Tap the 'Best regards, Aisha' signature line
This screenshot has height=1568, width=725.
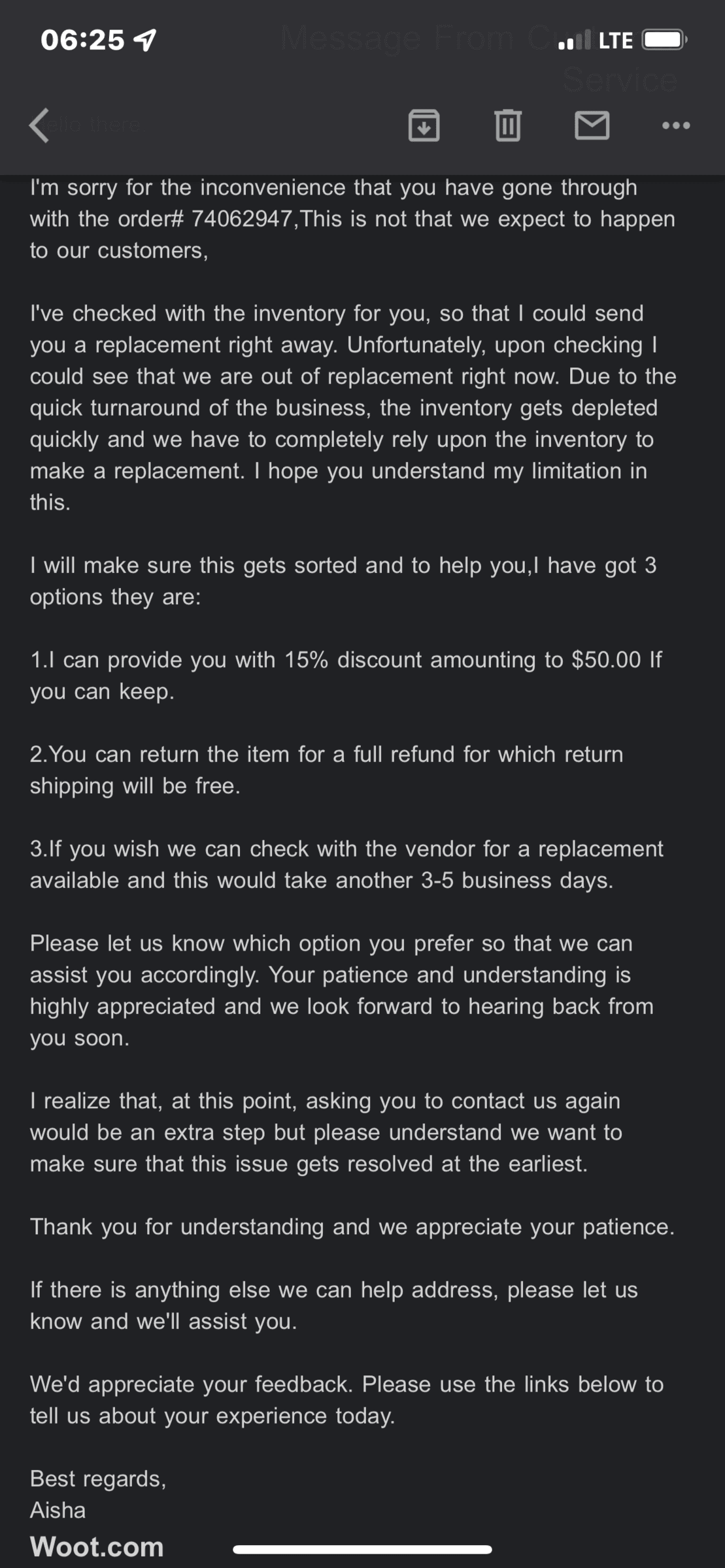98,1494
